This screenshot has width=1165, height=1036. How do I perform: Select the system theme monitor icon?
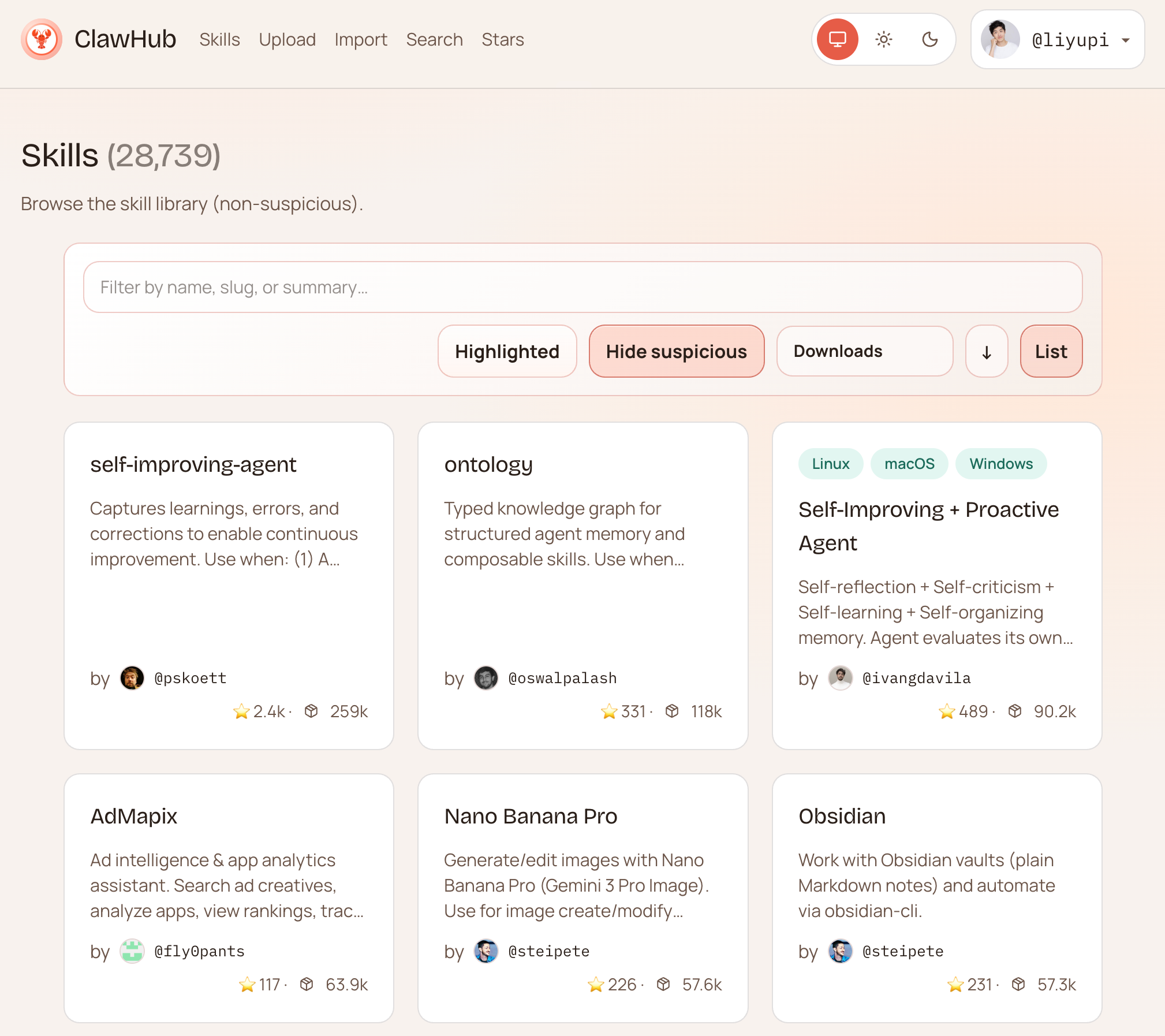point(837,39)
